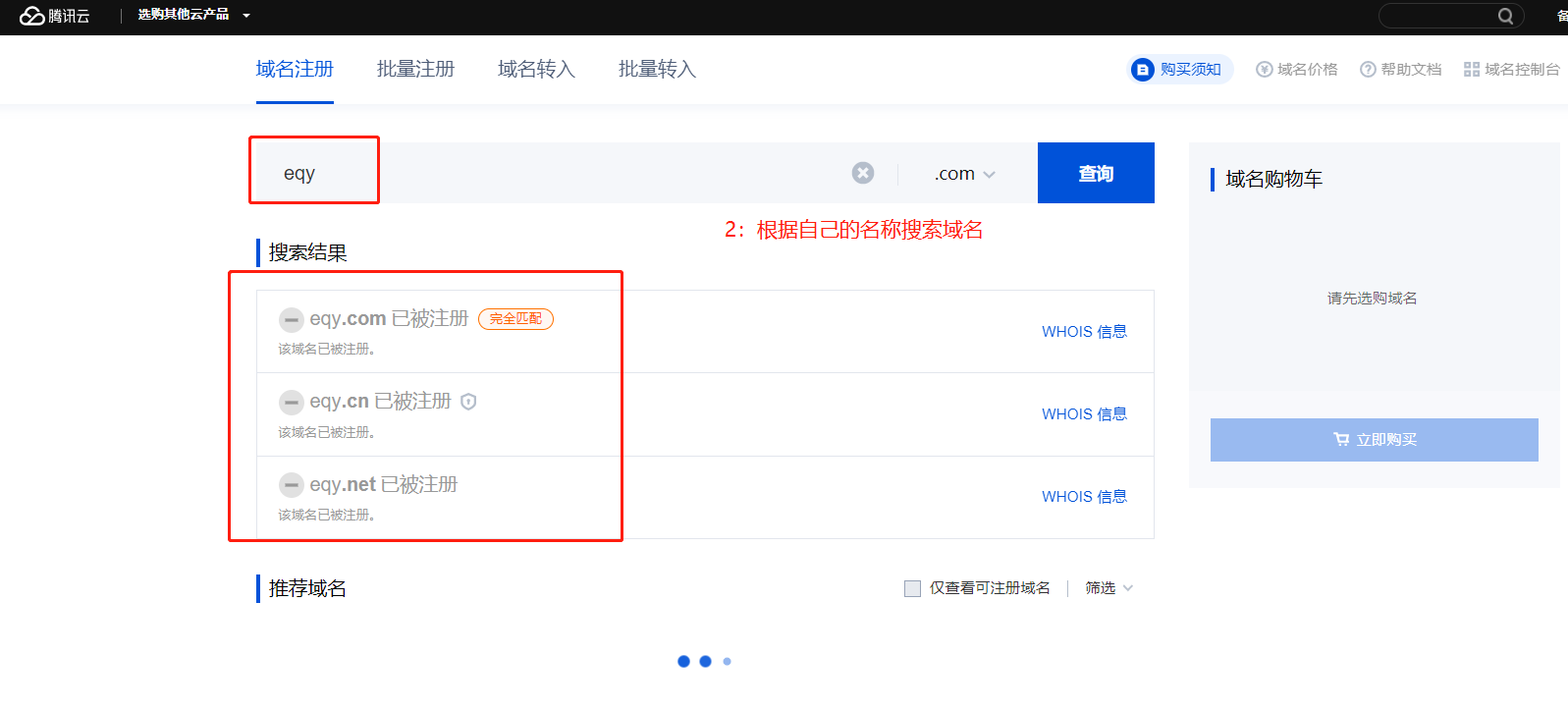
Task: Open 帮助文档 help documents
Action: point(1401,70)
